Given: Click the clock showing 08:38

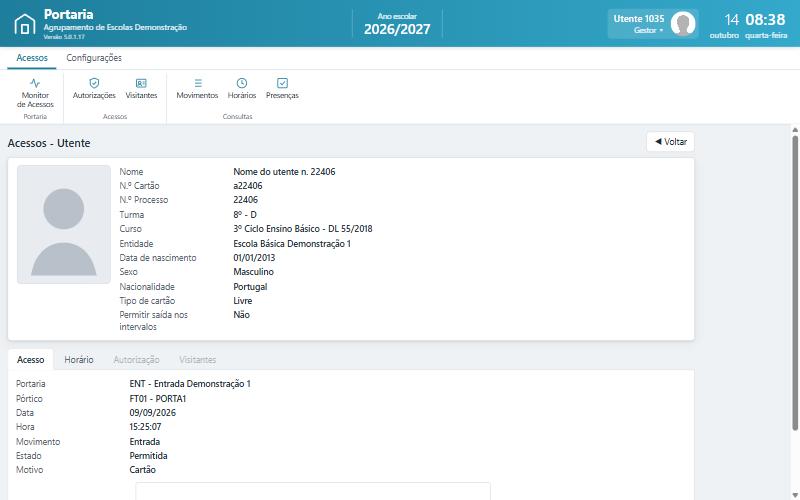Looking at the screenshot, I should pyautogui.click(x=765, y=19).
